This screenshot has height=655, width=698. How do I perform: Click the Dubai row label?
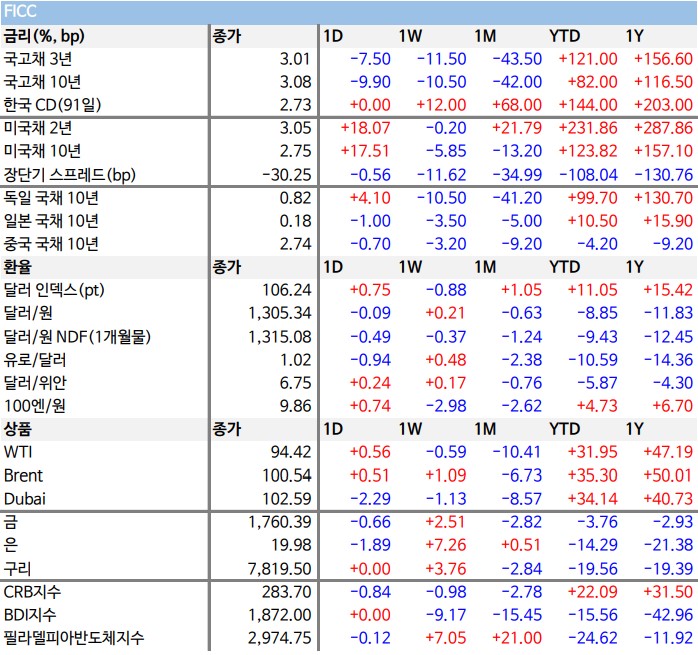tap(24, 499)
